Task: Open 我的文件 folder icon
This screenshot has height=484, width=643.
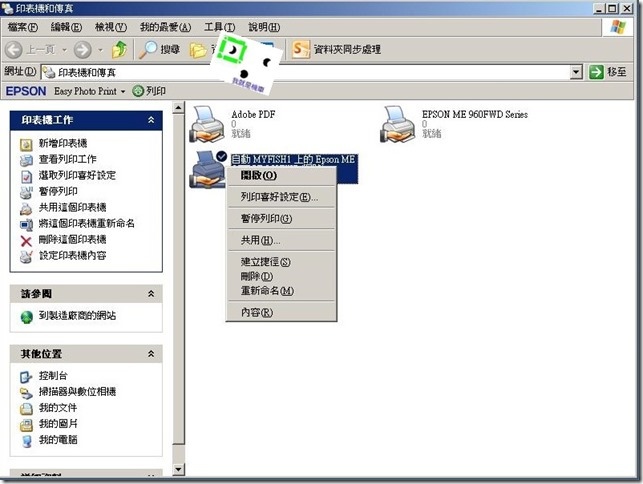Action: tap(26, 409)
